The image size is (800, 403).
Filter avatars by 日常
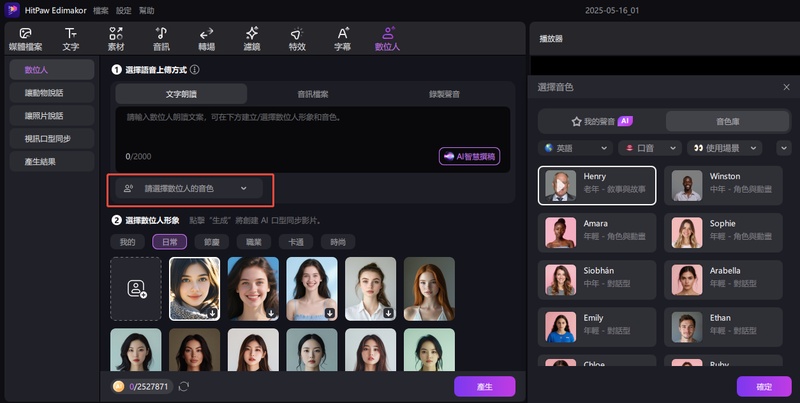click(169, 242)
